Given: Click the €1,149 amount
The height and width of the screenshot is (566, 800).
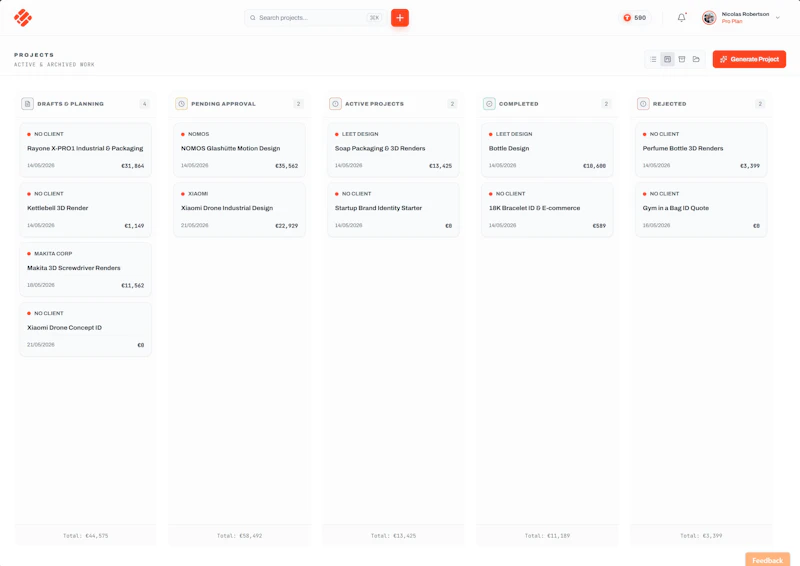Looking at the screenshot, I should click(x=134, y=226).
